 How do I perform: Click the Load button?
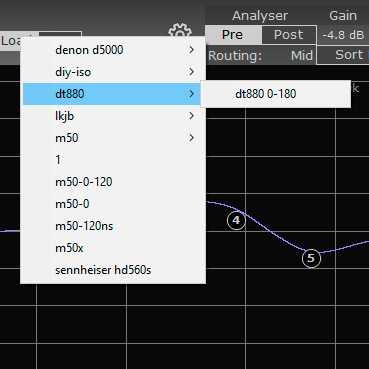pyautogui.click(x=11, y=41)
